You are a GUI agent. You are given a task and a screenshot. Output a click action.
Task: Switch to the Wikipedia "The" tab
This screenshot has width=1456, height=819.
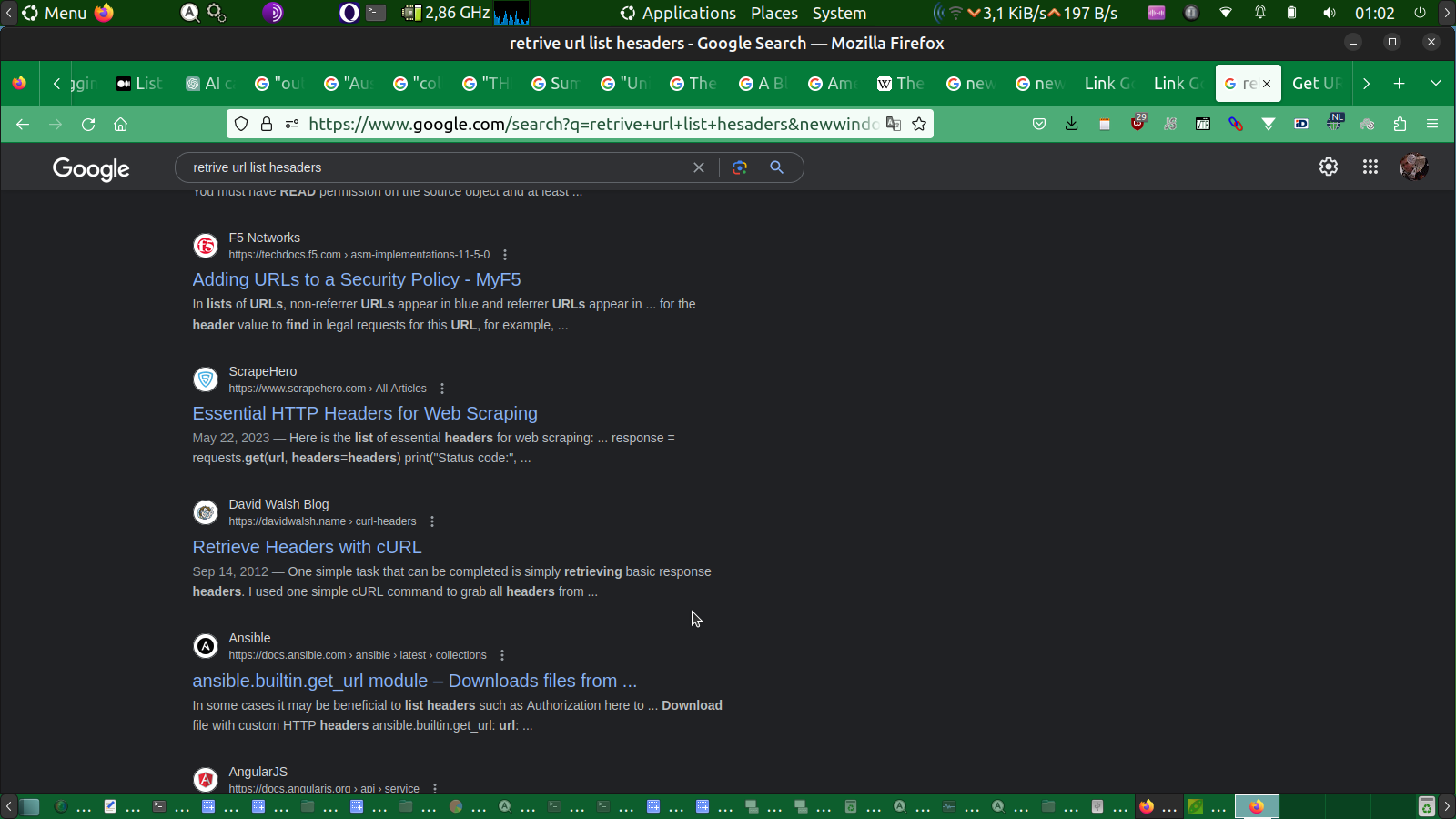(901, 83)
